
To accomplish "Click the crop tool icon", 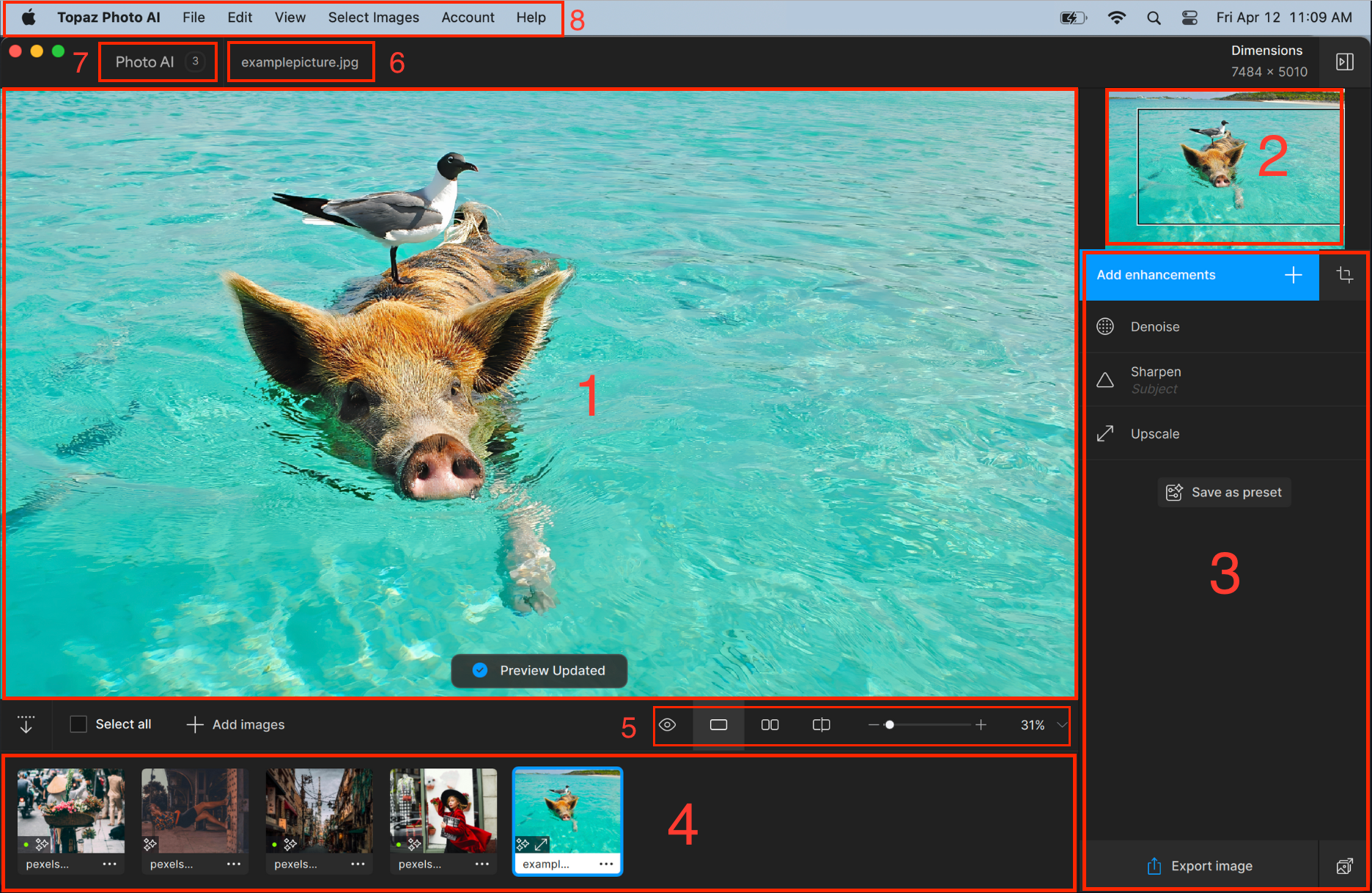I will (1344, 275).
